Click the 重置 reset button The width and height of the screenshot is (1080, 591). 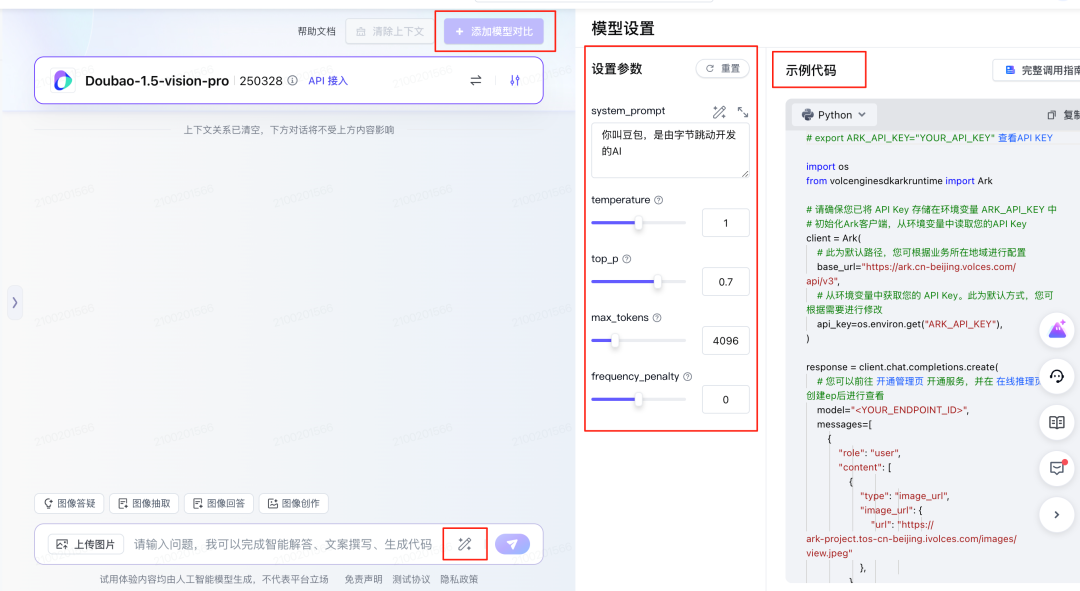[723, 69]
